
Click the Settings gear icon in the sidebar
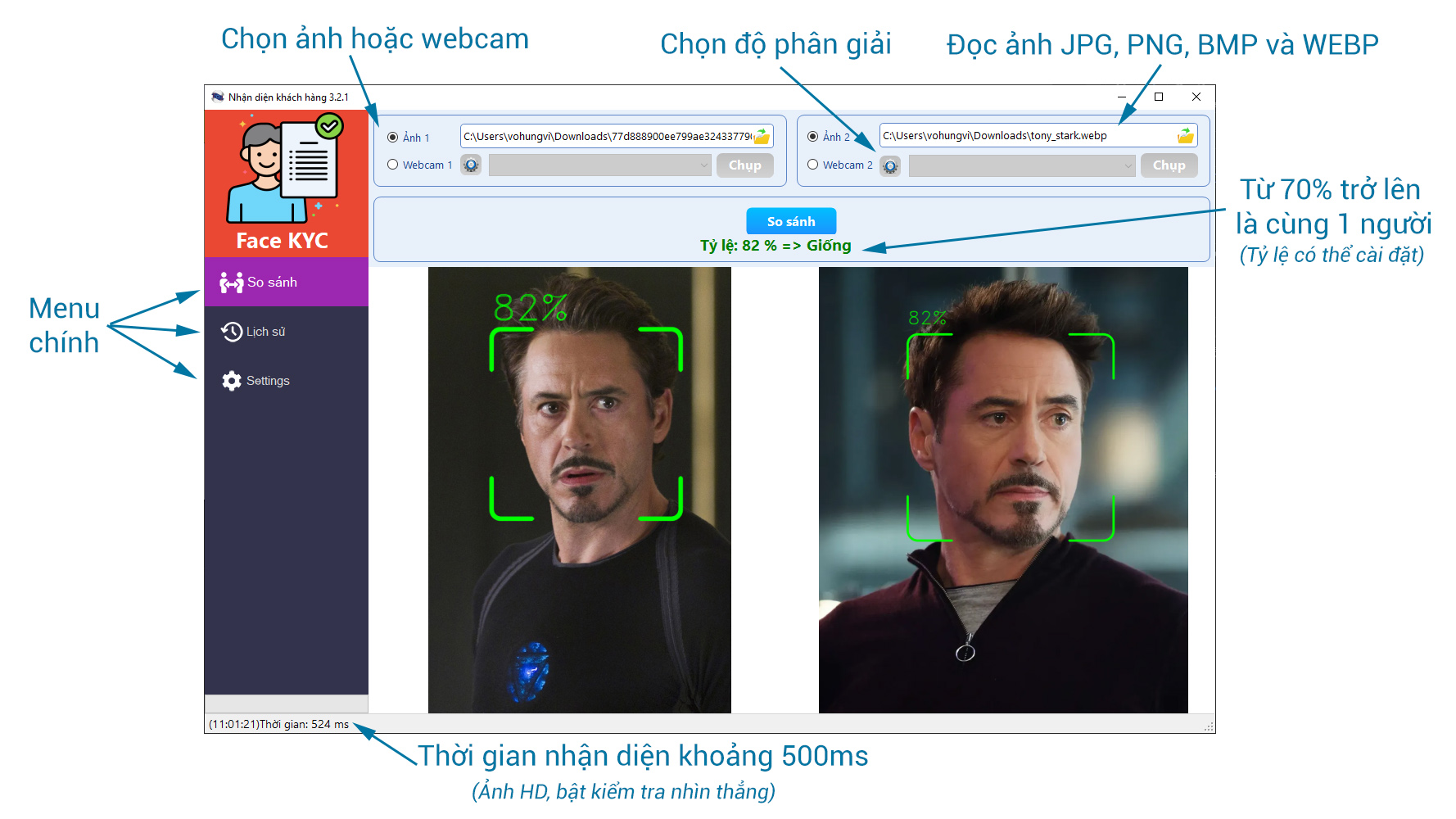(x=232, y=381)
